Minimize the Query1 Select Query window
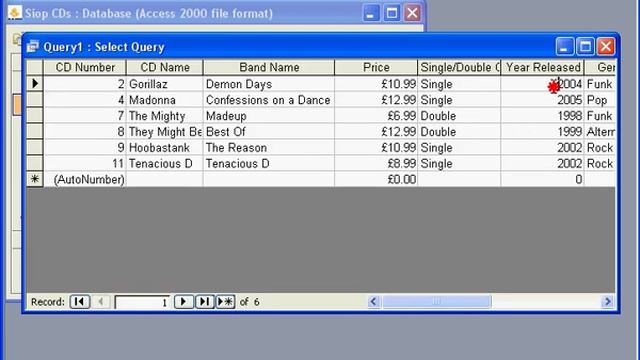 pos(565,47)
